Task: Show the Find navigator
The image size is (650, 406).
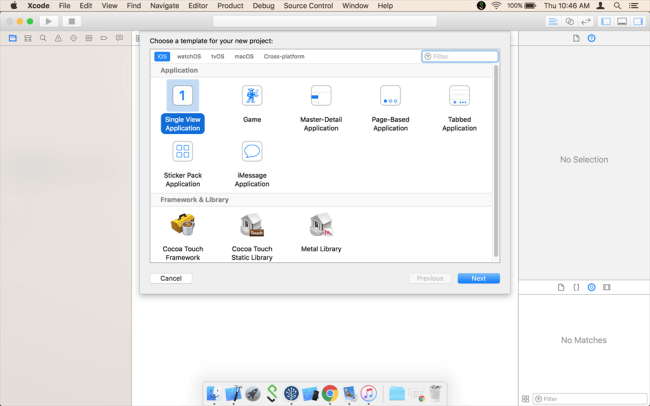Action: pos(43,38)
